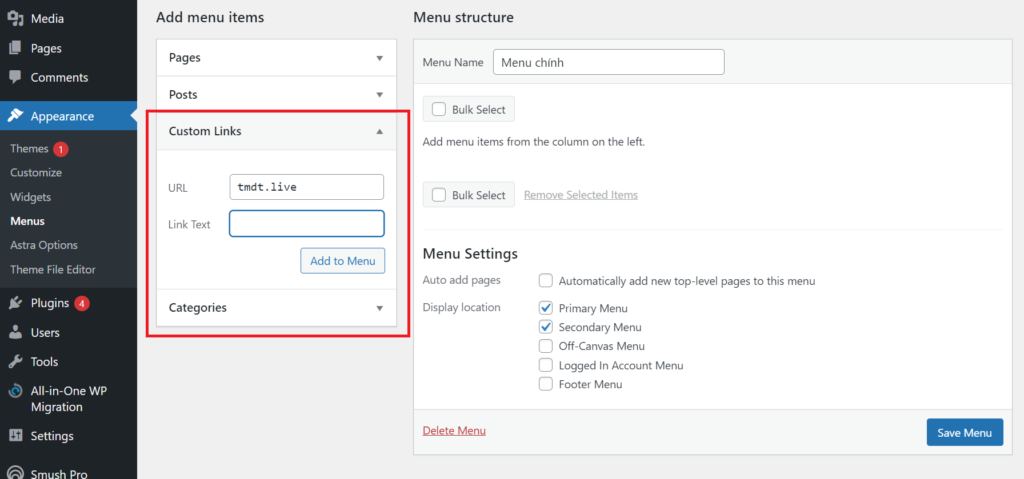
Task: Focus the Link Text input field
Action: (306, 224)
